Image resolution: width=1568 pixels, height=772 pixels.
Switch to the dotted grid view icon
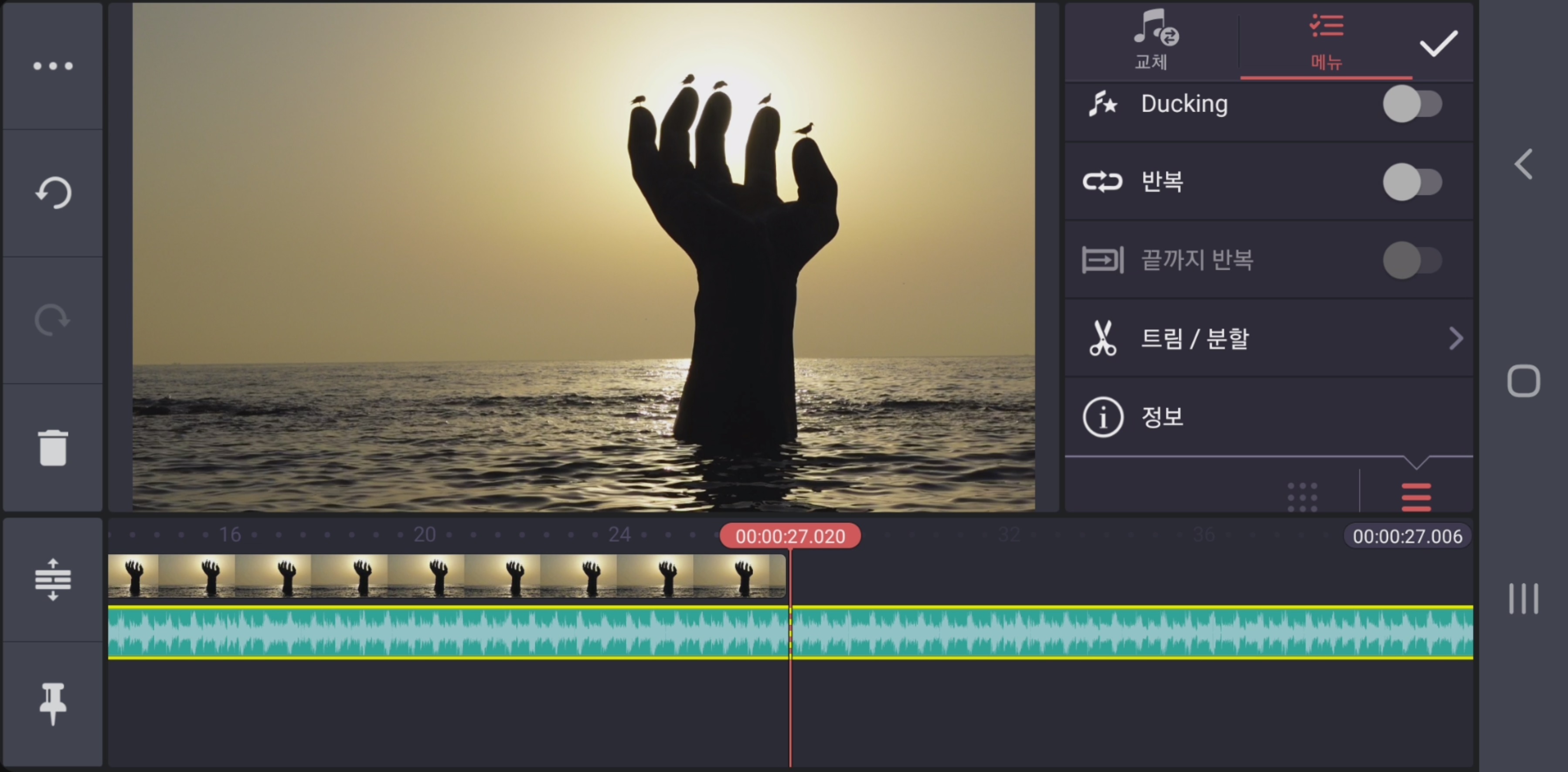click(1302, 497)
